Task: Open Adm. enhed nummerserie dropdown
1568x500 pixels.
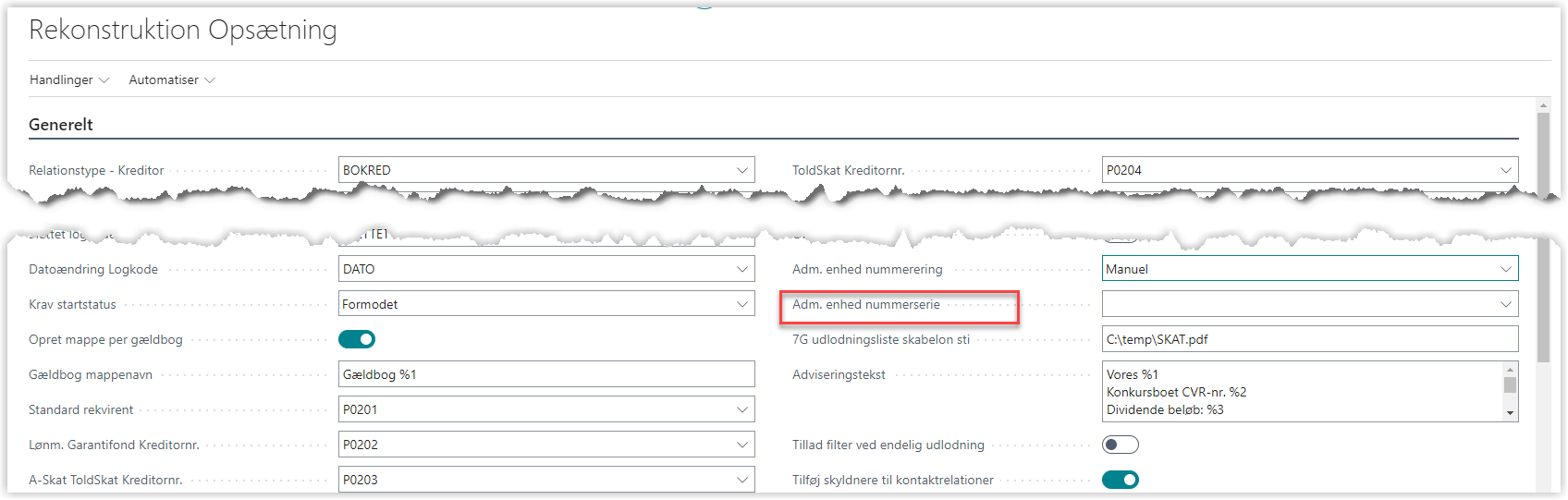Action: 1505,304
